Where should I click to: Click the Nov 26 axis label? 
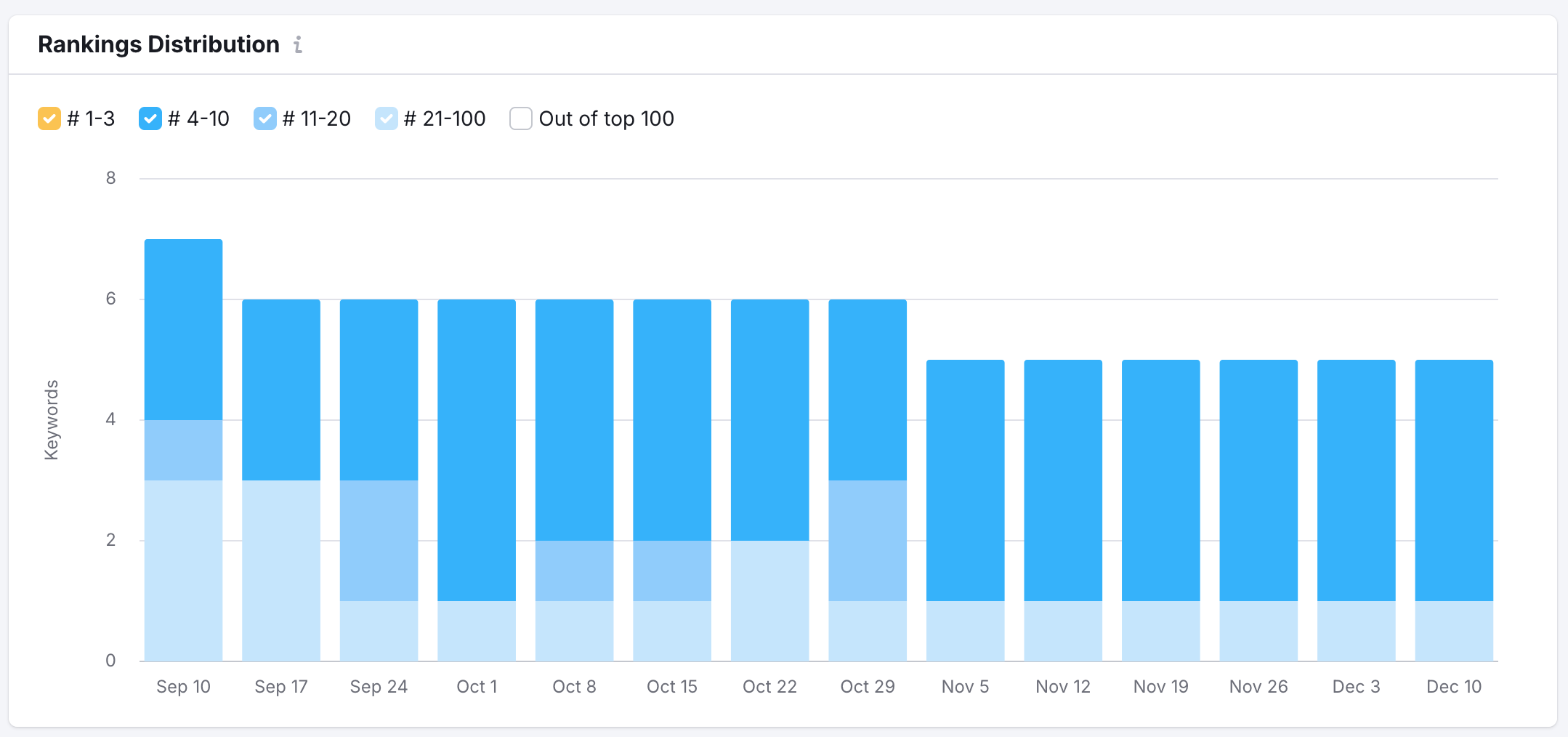1258,686
